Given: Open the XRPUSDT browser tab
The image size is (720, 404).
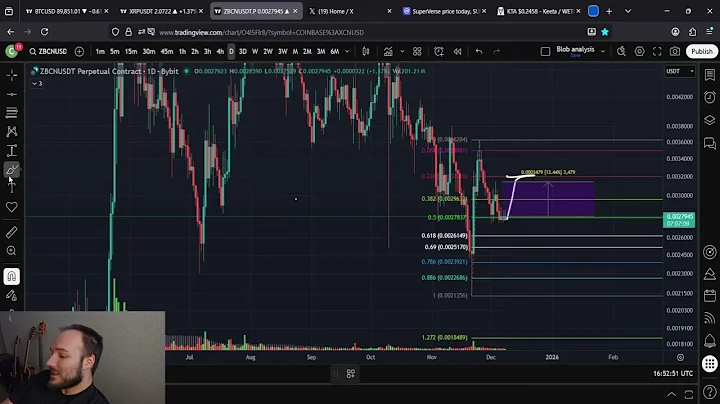Looking at the screenshot, I should (x=161, y=11).
